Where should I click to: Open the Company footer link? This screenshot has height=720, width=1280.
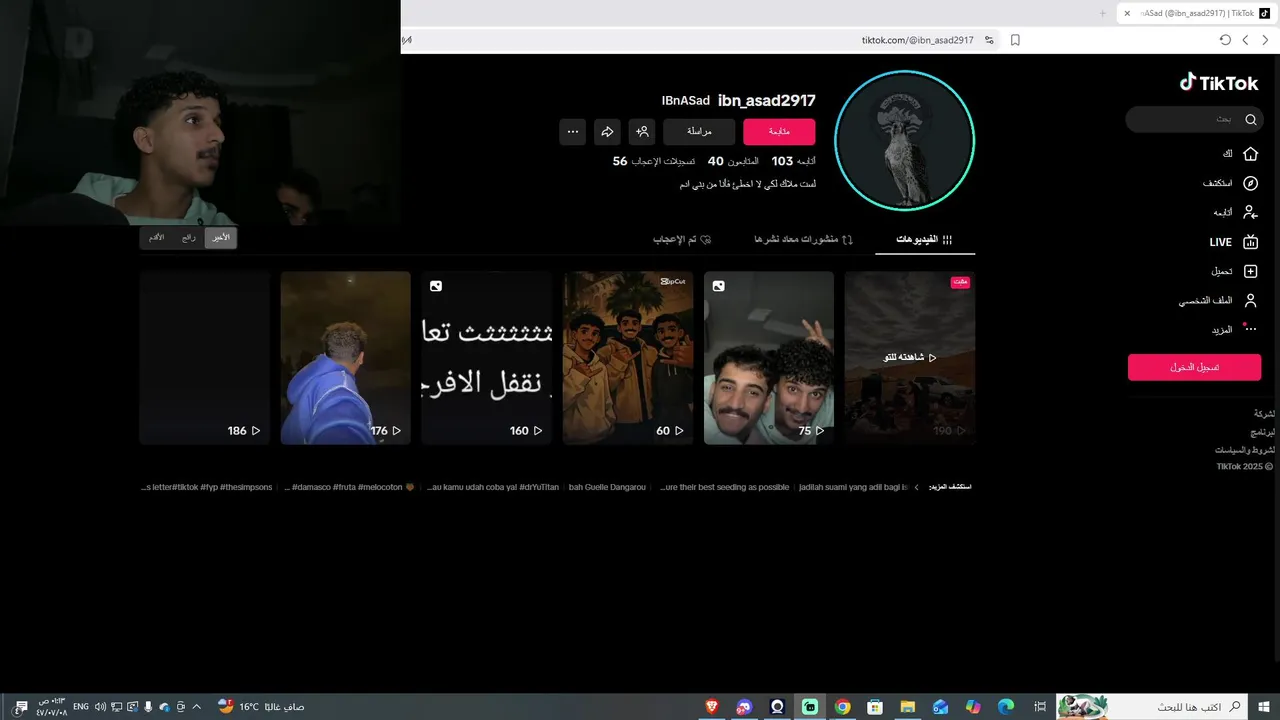click(x=1265, y=413)
